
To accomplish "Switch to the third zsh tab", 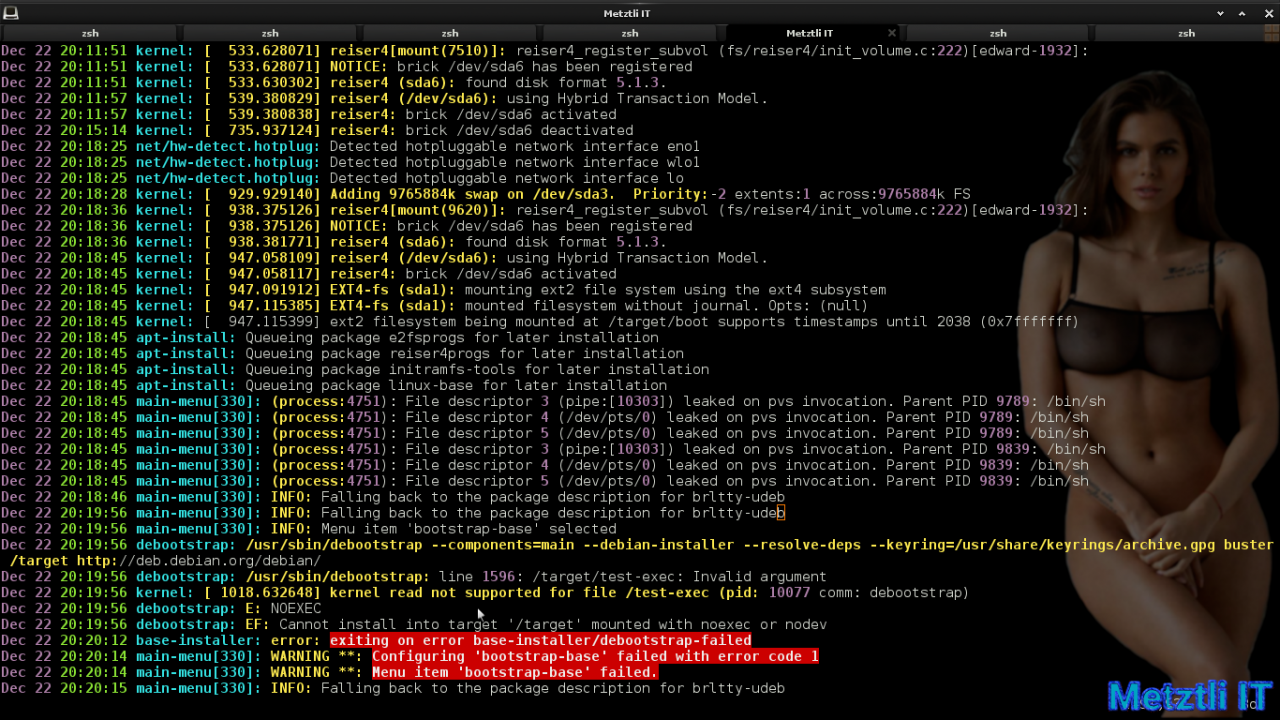I will 450,33.
